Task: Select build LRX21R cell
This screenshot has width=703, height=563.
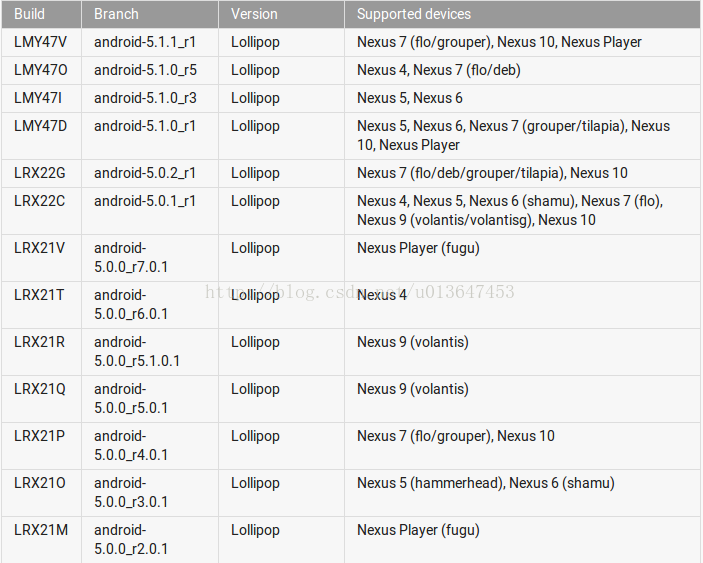Action: (x=41, y=352)
